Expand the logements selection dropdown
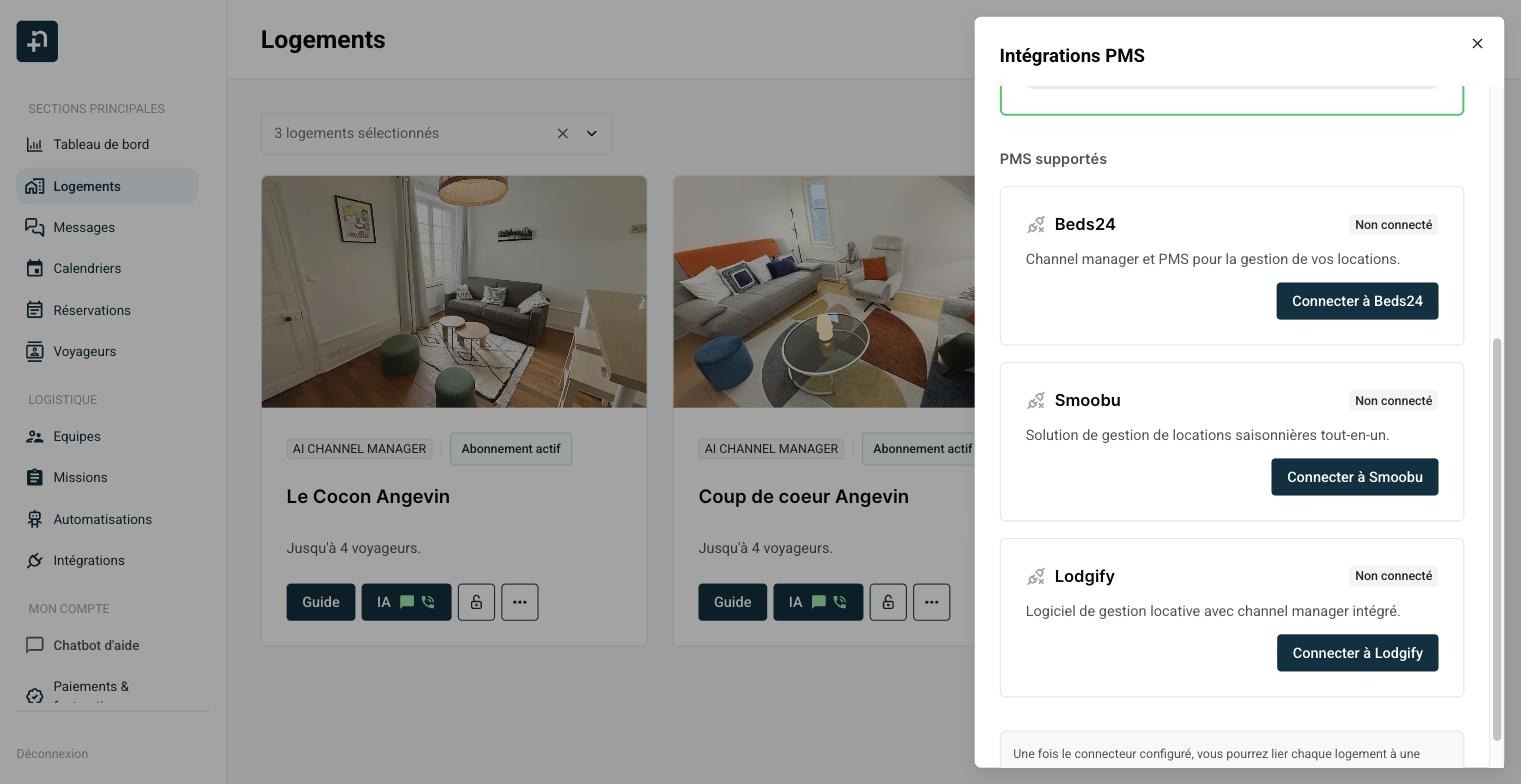This screenshot has width=1521, height=784. click(592, 134)
